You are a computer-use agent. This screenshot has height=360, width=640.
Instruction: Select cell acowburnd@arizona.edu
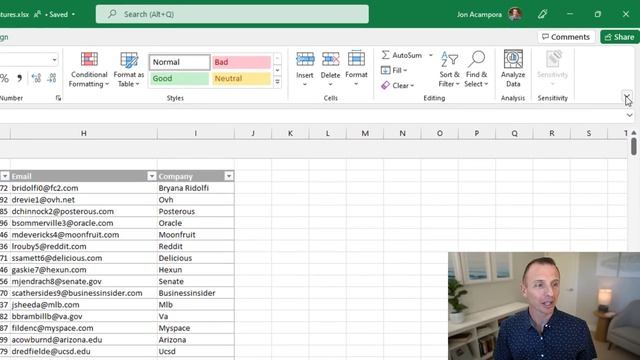tap(84, 340)
